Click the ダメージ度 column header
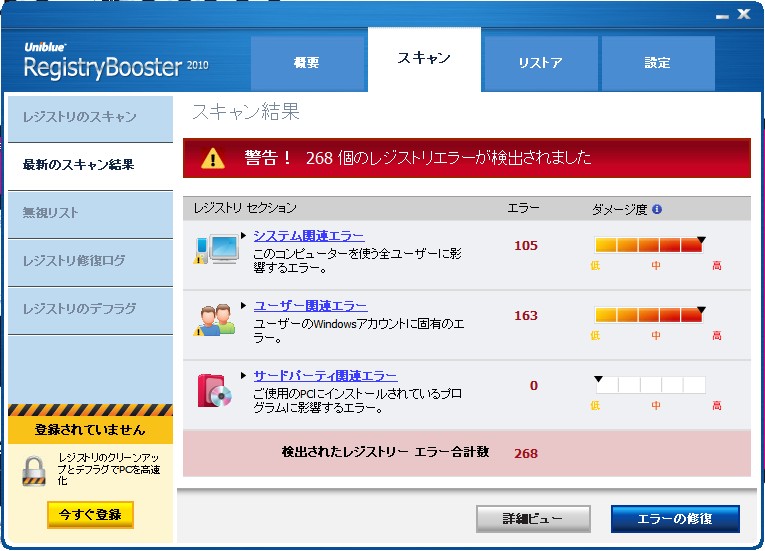Image resolution: width=765 pixels, height=551 pixels. pos(620,209)
